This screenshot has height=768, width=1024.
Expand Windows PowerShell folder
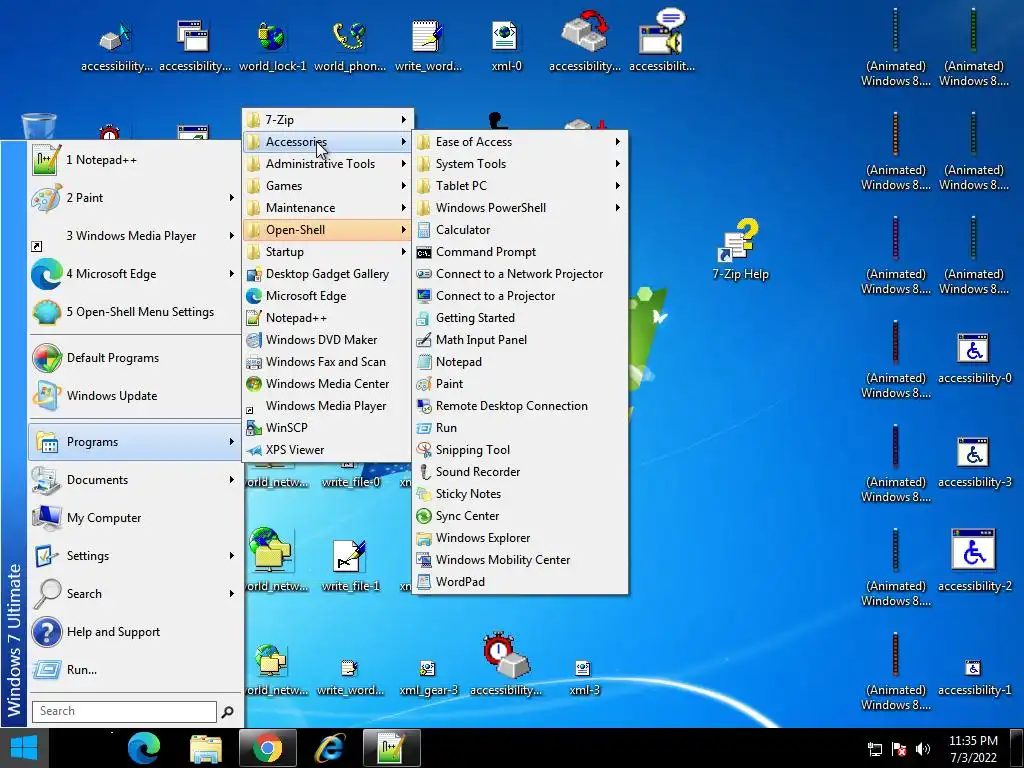(520, 208)
